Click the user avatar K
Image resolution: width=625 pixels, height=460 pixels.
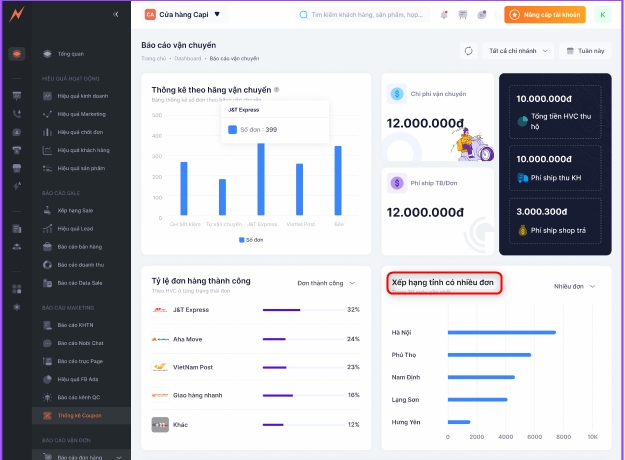tap(602, 15)
